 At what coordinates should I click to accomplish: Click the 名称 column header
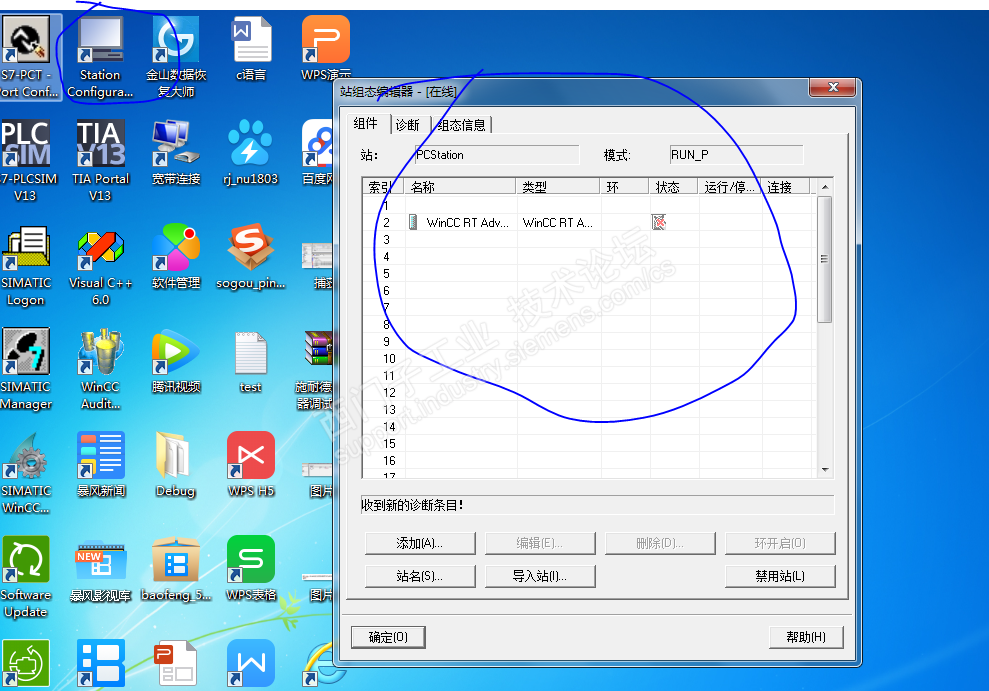(x=460, y=187)
